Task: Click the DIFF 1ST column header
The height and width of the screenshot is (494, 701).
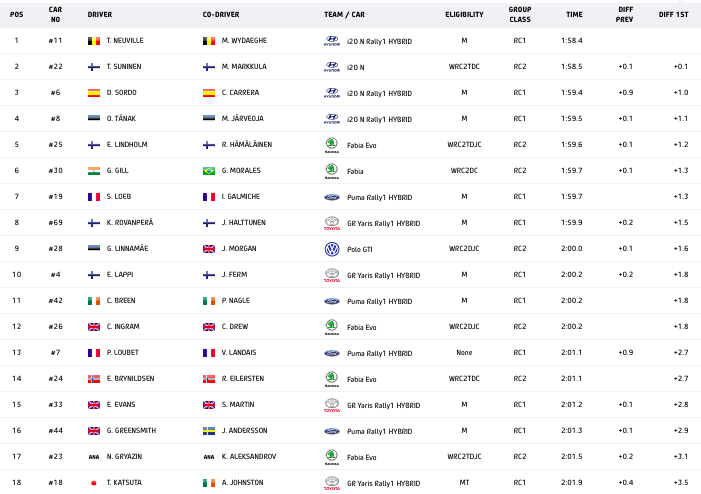Action: pyautogui.click(x=673, y=15)
